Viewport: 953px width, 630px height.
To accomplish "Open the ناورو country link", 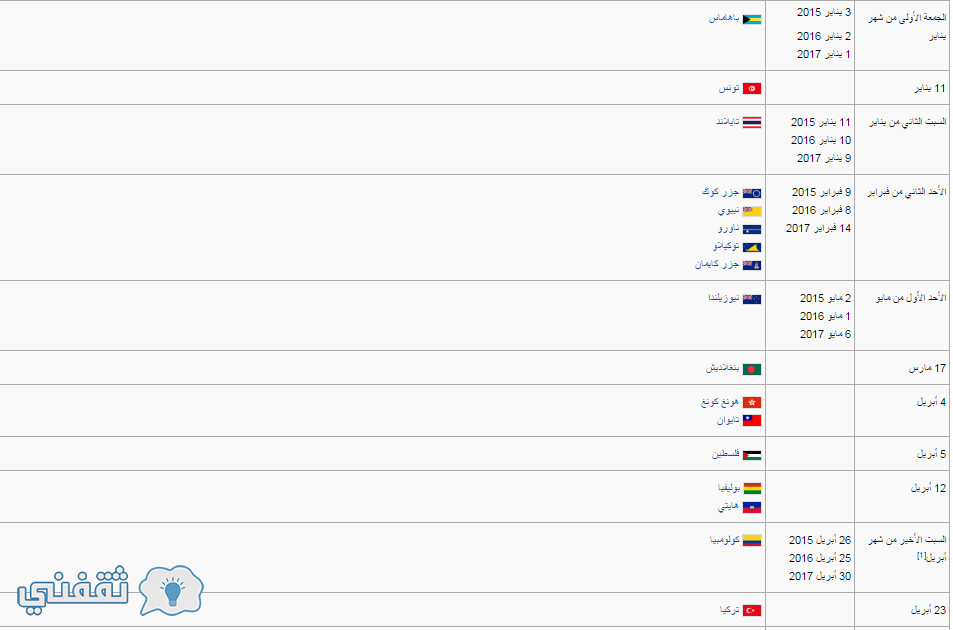I will click(x=728, y=228).
